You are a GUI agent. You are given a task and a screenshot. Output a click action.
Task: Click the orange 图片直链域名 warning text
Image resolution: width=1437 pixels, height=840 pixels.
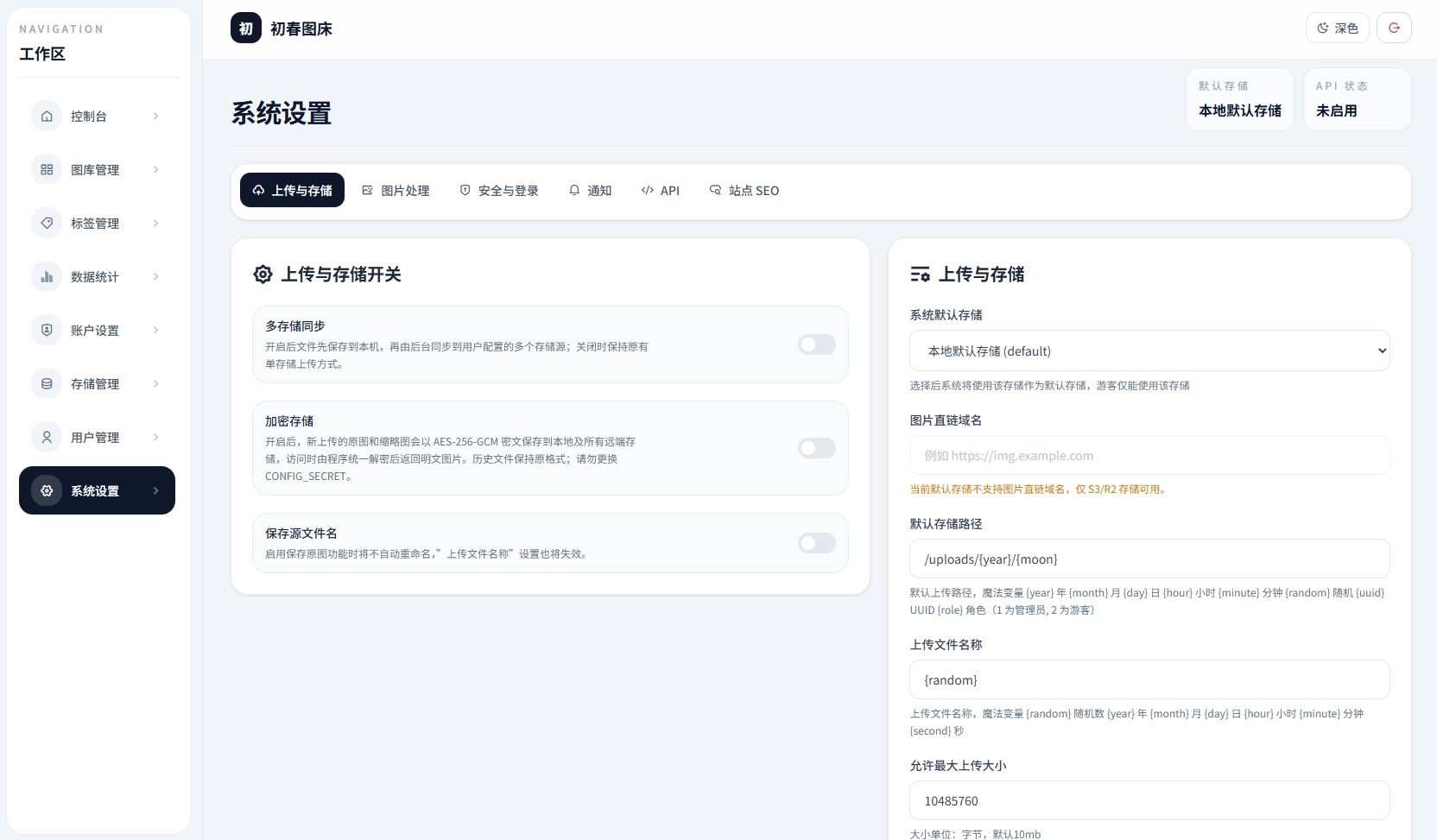pyautogui.click(x=1039, y=489)
